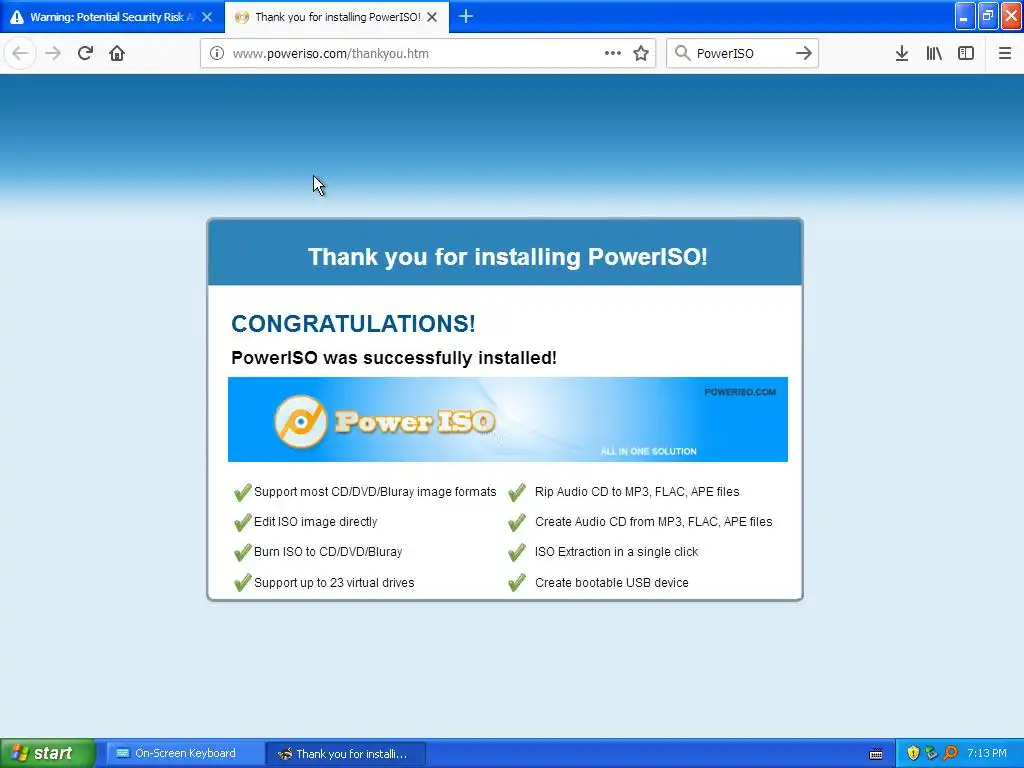The height and width of the screenshot is (768, 1024).
Task: Submit the PowerISO search with arrow
Action: tap(804, 54)
